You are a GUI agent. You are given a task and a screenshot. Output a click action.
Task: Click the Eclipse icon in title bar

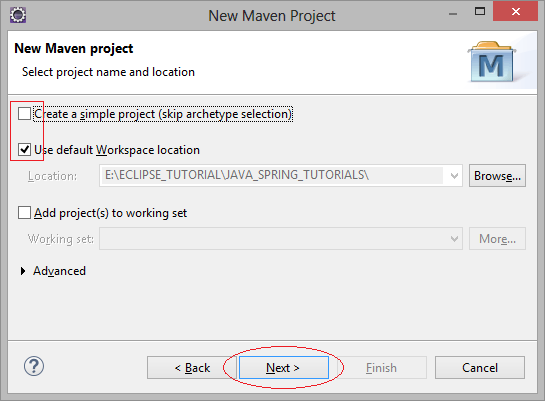(x=18, y=15)
